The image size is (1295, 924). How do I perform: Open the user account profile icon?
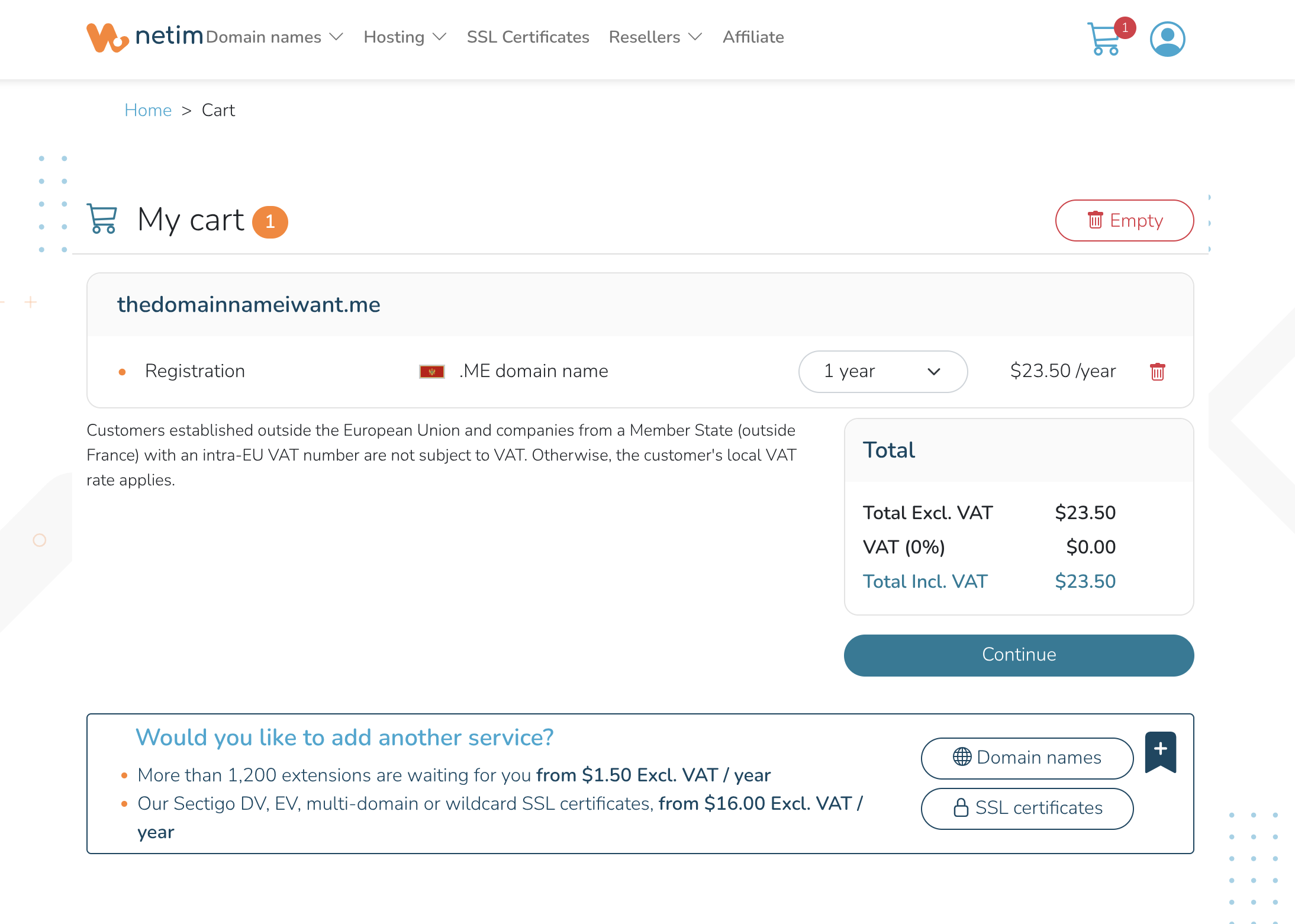[x=1167, y=39]
